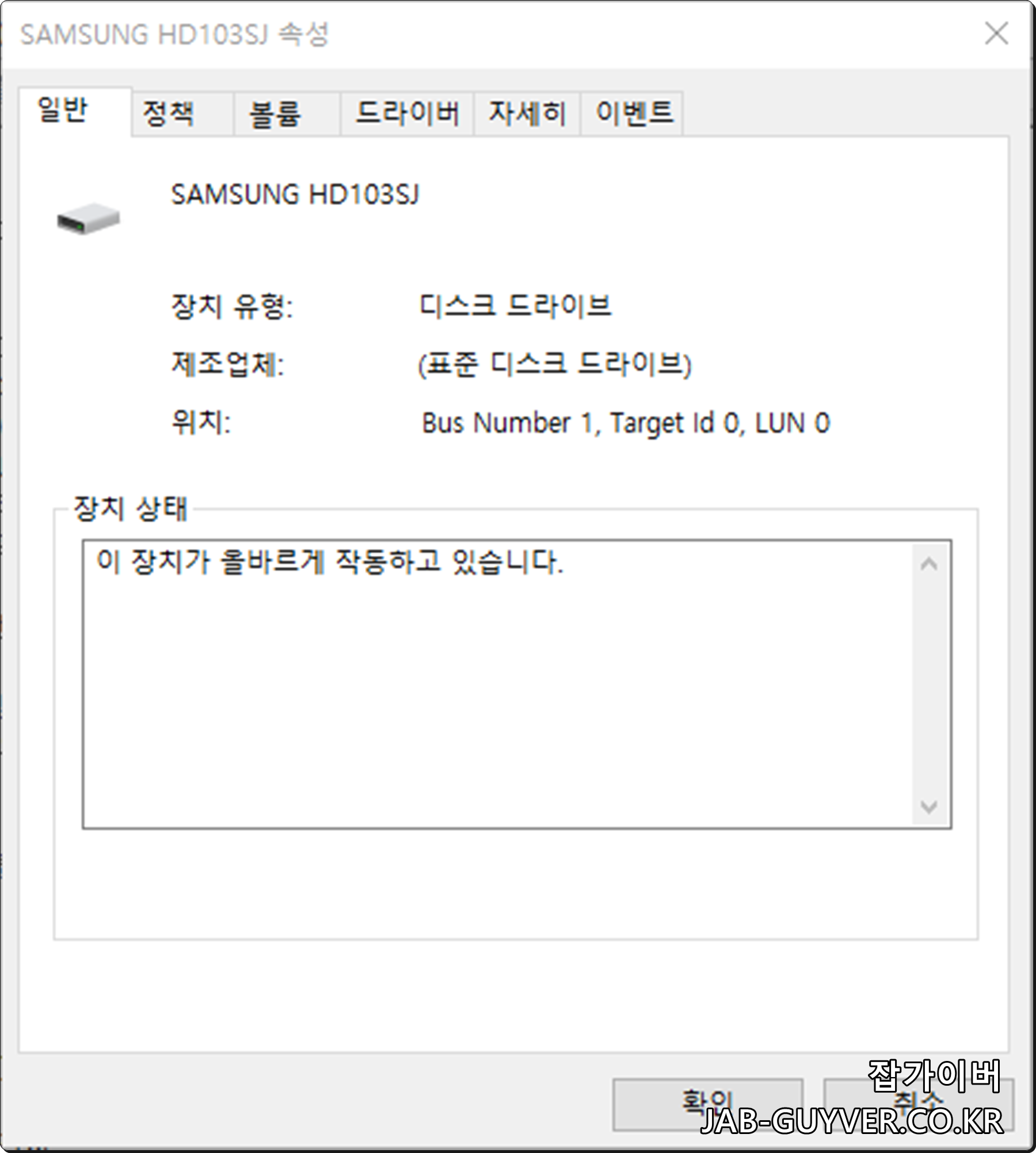View the 이벤트 tab

tap(632, 113)
